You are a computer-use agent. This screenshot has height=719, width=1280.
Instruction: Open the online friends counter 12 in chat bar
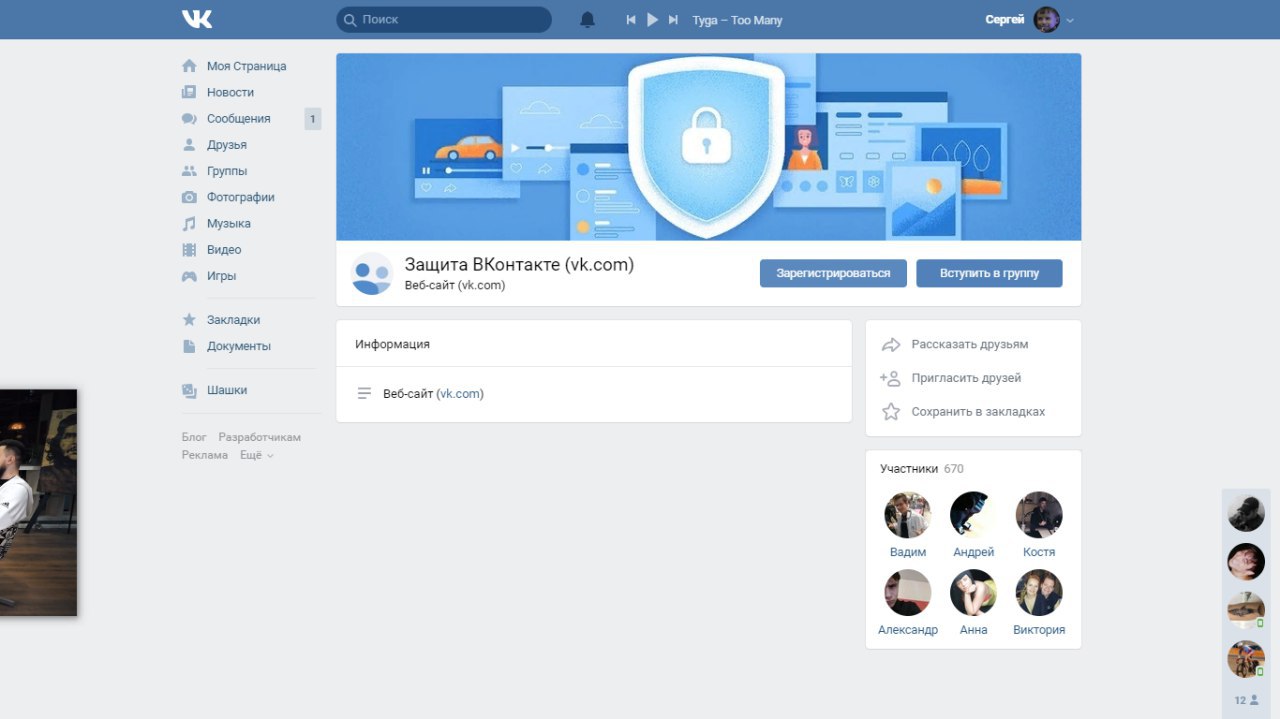[1246, 700]
